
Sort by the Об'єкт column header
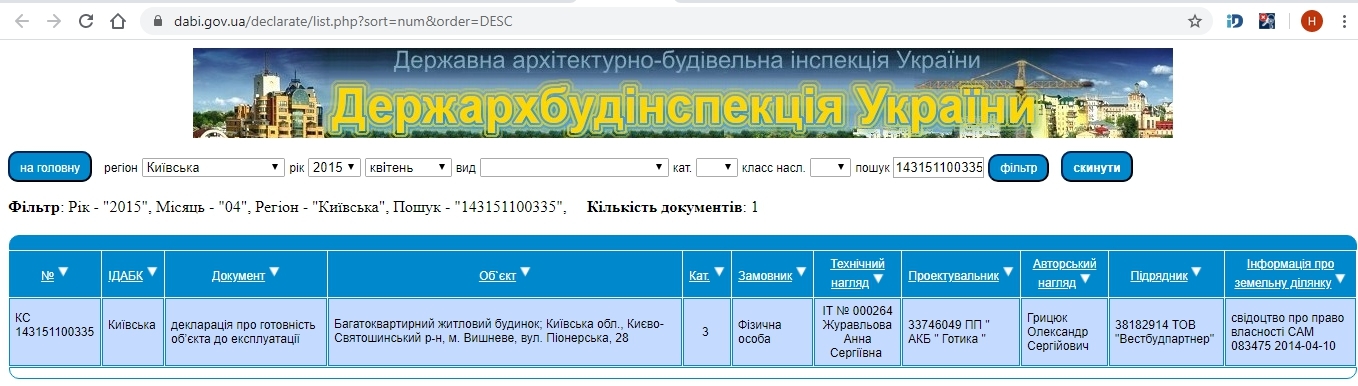point(497,275)
